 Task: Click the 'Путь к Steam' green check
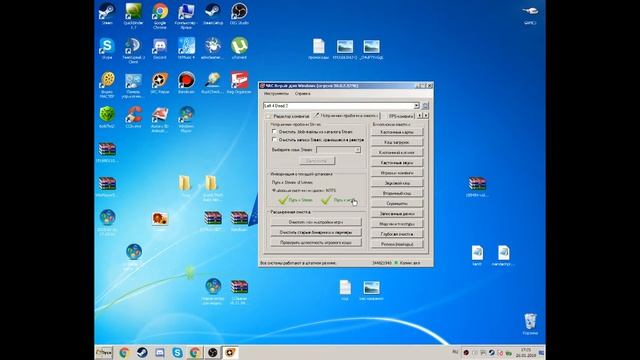[296, 200]
